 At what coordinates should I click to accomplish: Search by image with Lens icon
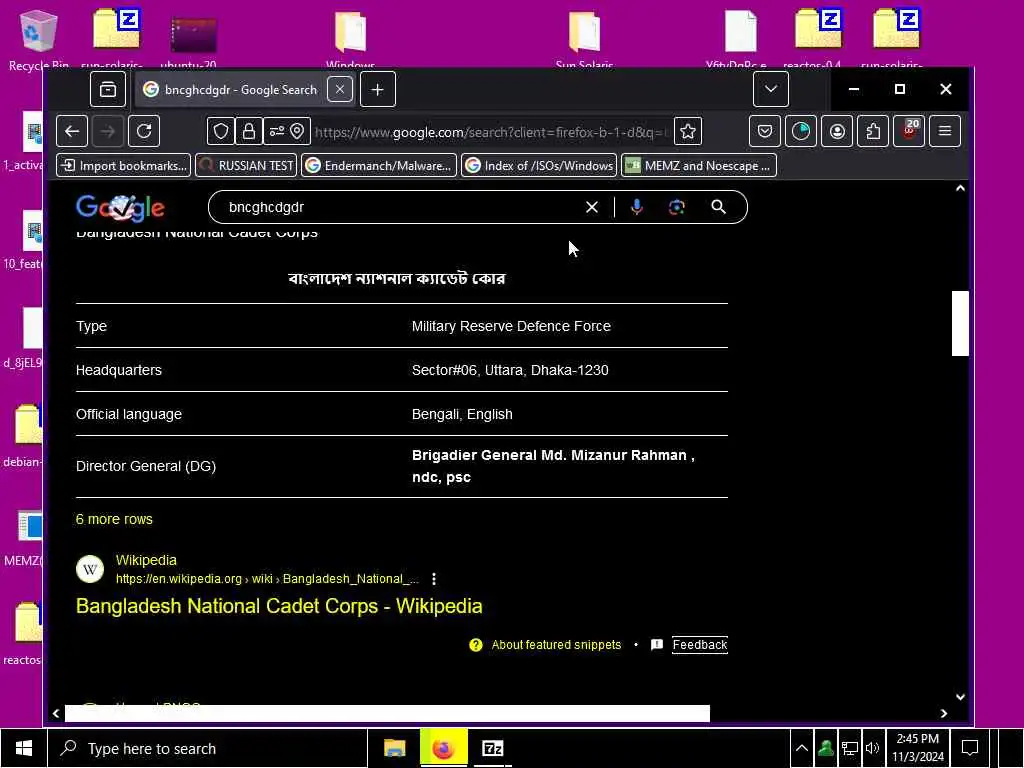(x=677, y=208)
